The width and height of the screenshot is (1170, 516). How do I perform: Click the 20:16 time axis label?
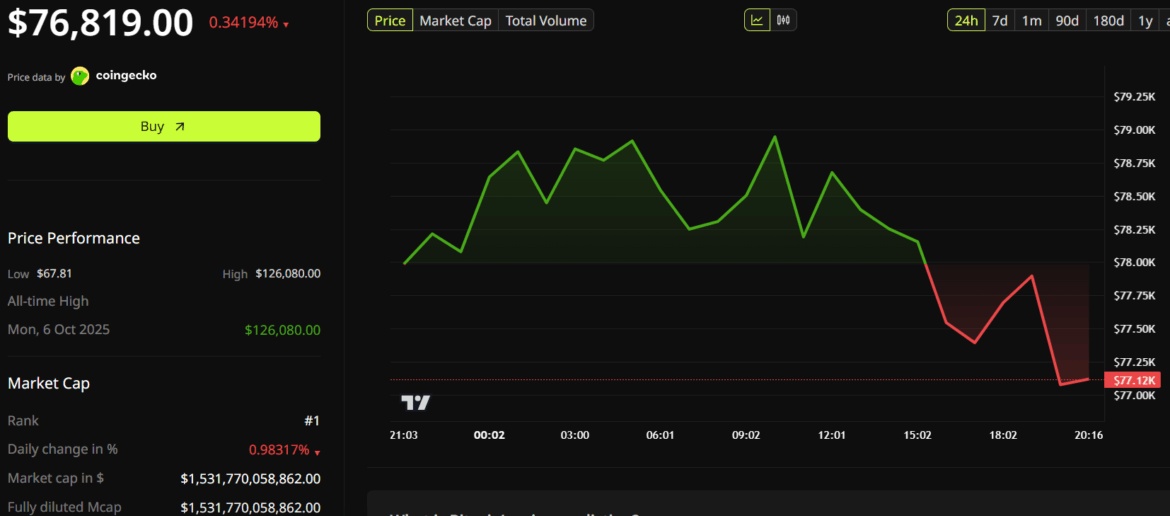(x=1089, y=435)
